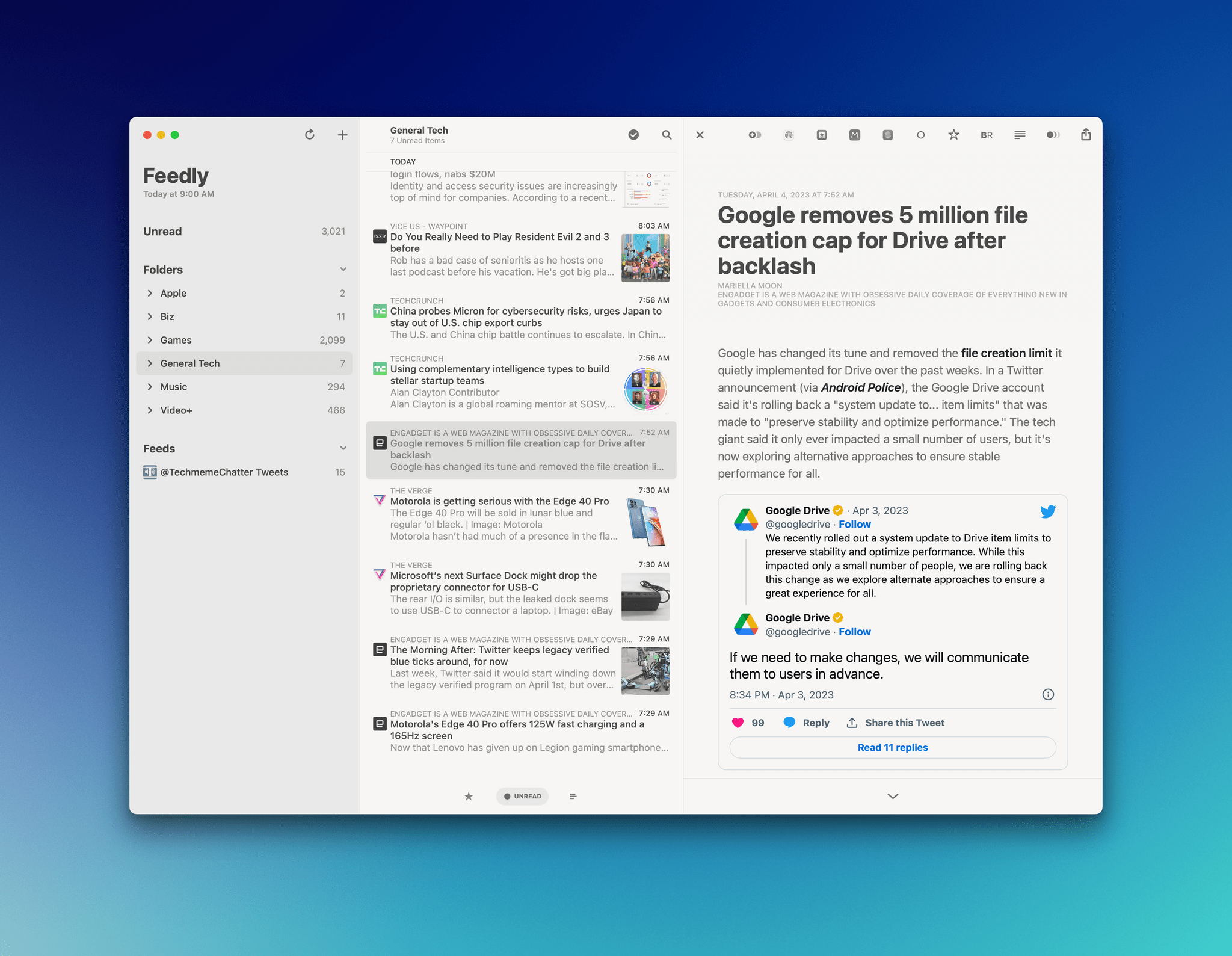Expand the Video+ folder
This screenshot has height=956, width=1232.
(150, 410)
